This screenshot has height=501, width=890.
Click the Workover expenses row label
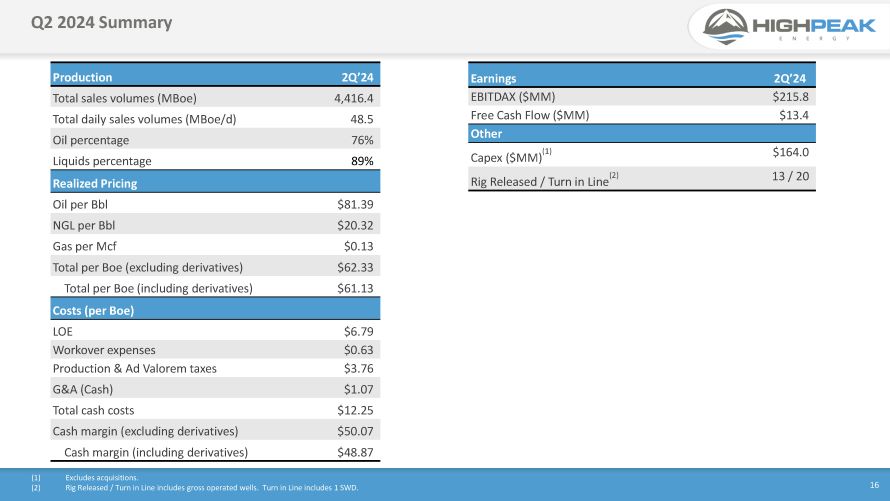click(x=104, y=349)
